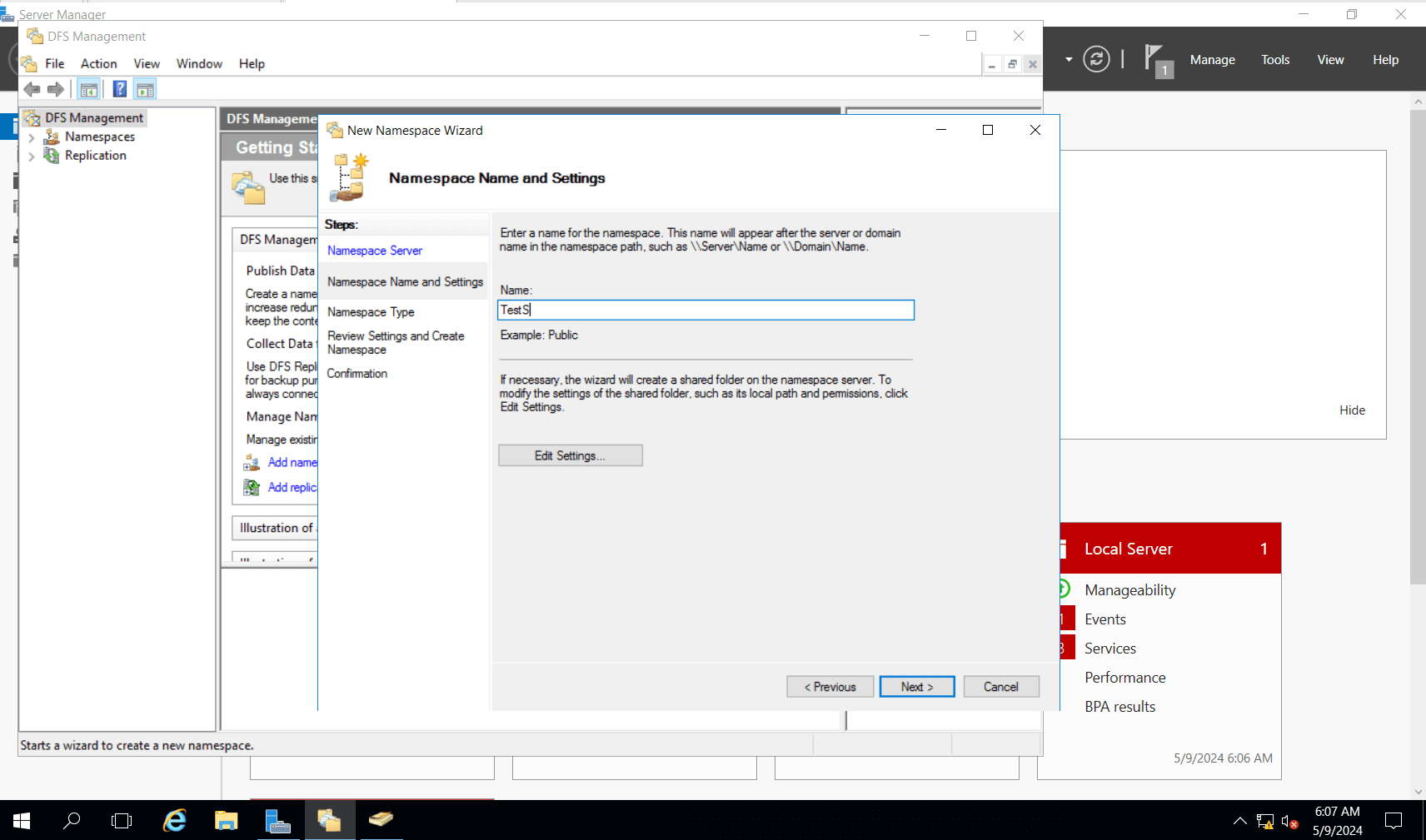Go back to the Namespace Server step
Viewport: 1426px width, 840px height.
pos(375,251)
